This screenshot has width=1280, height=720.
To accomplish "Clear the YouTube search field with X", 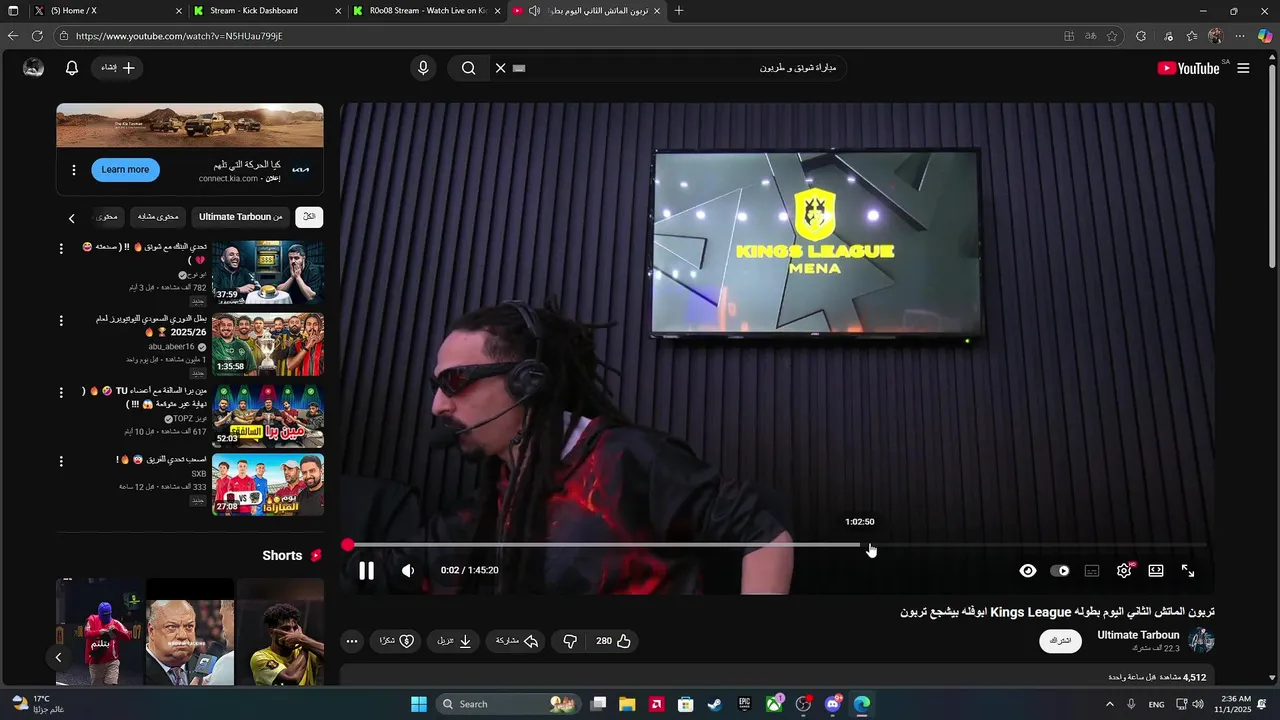I will click(500, 68).
